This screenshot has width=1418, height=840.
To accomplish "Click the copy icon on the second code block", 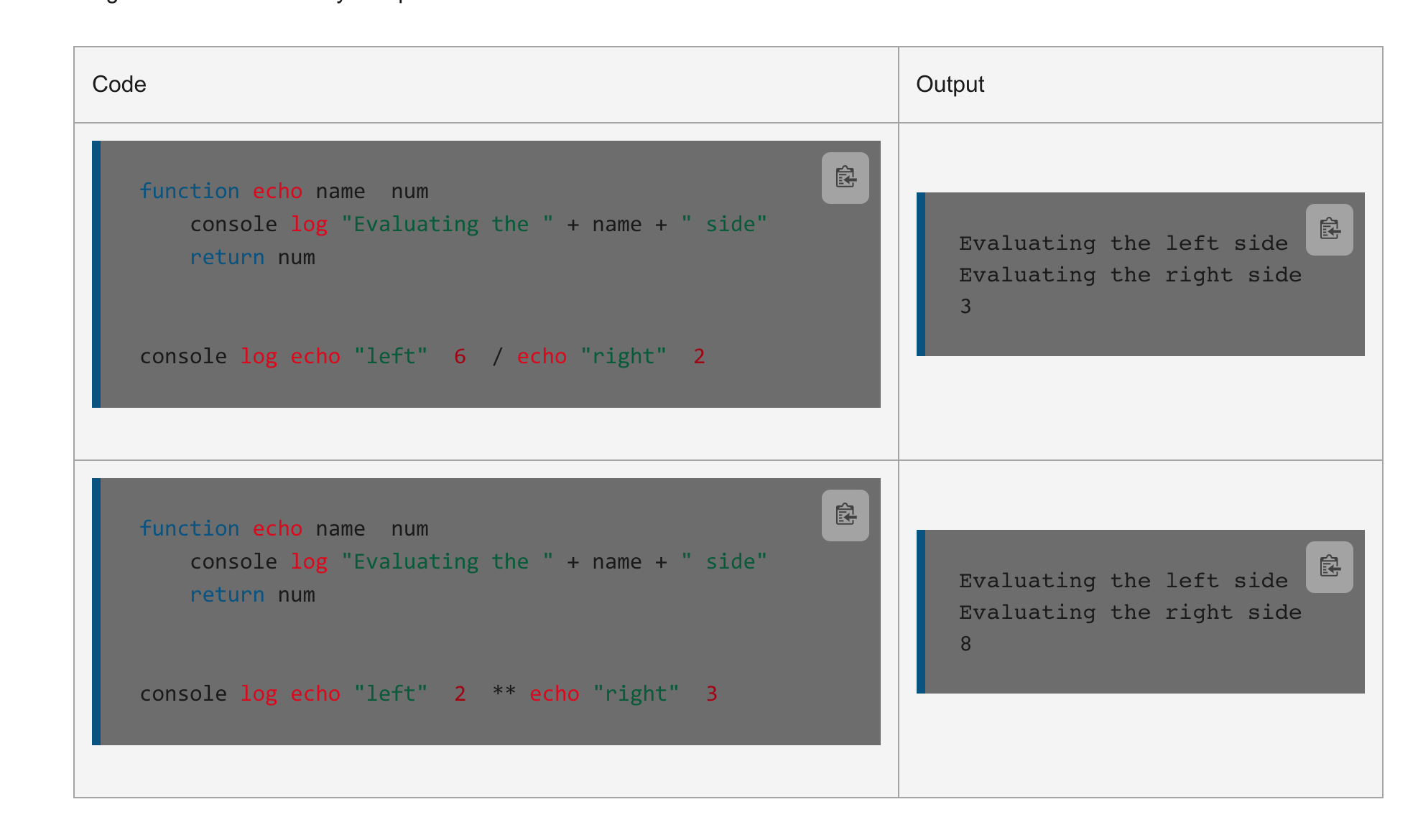I will pos(844,514).
